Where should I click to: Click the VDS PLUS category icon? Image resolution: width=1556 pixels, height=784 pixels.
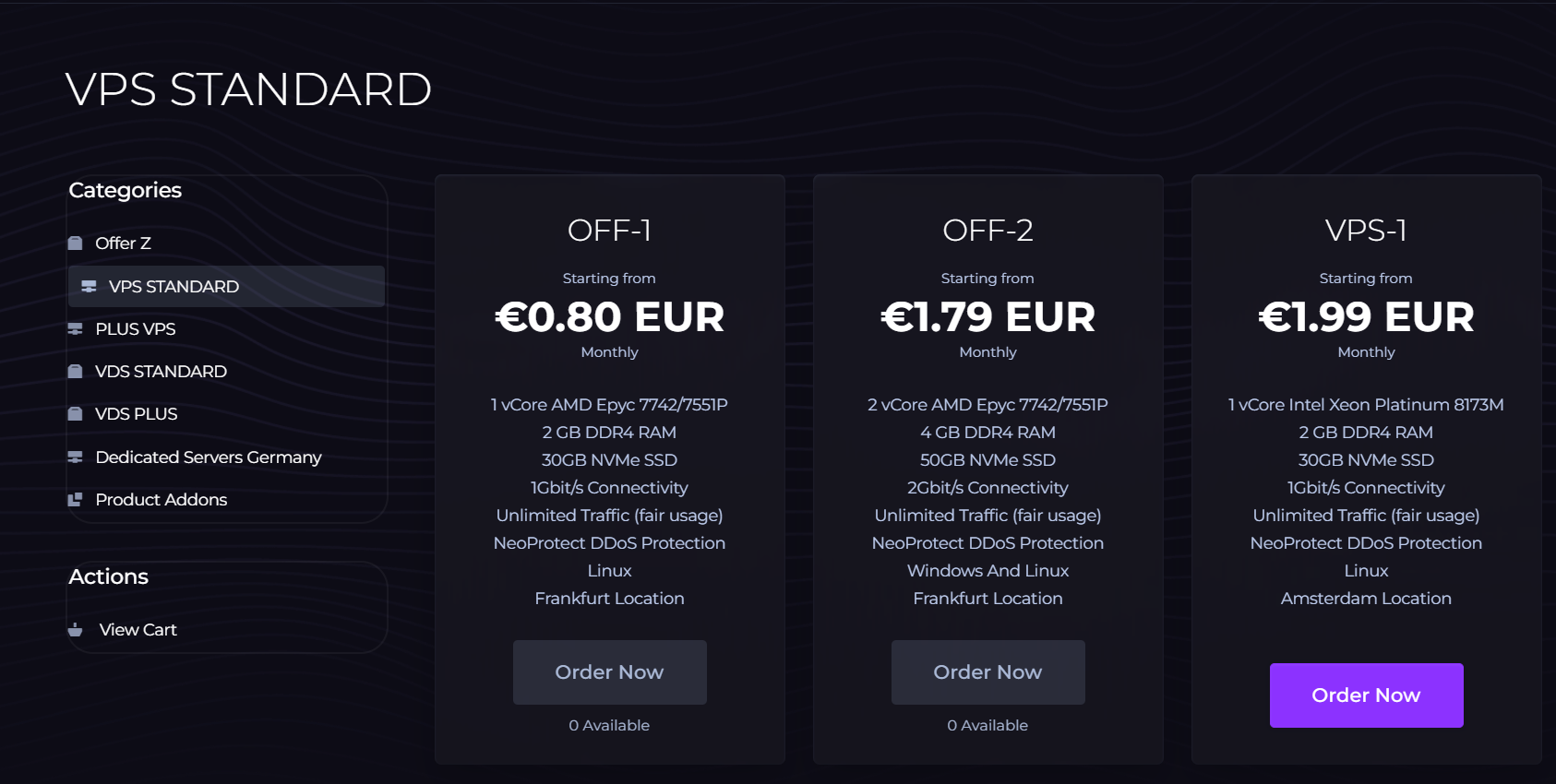pyautogui.click(x=76, y=414)
